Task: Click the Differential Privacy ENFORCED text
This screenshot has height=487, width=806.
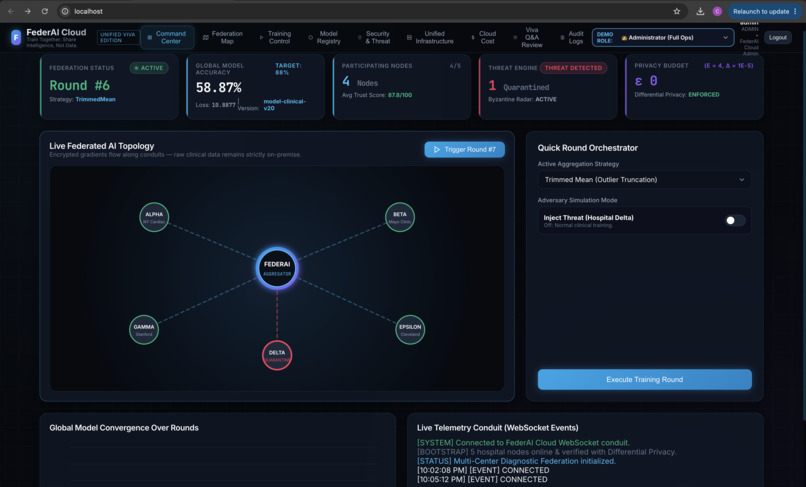Action: 677,95
